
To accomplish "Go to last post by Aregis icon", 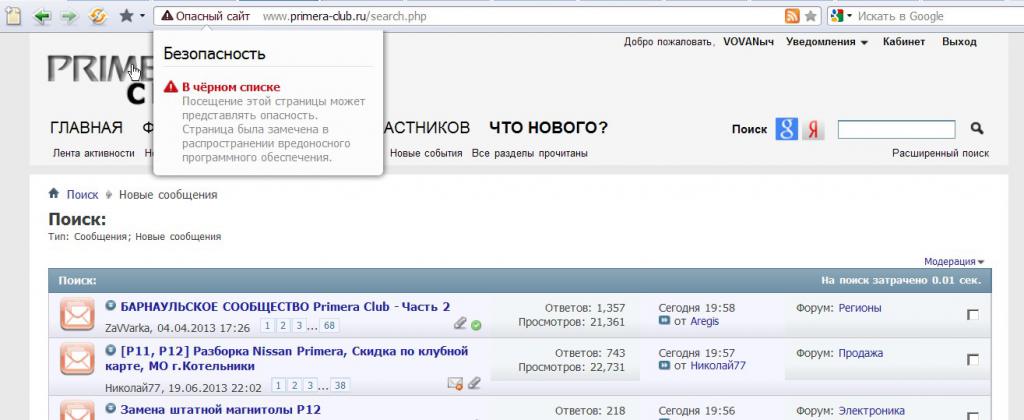I will tap(665, 321).
